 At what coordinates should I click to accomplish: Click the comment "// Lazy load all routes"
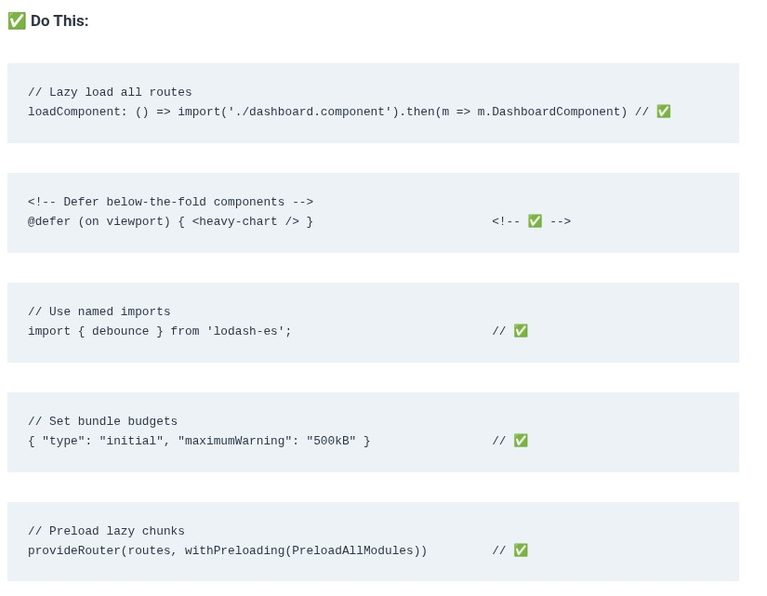click(110, 92)
